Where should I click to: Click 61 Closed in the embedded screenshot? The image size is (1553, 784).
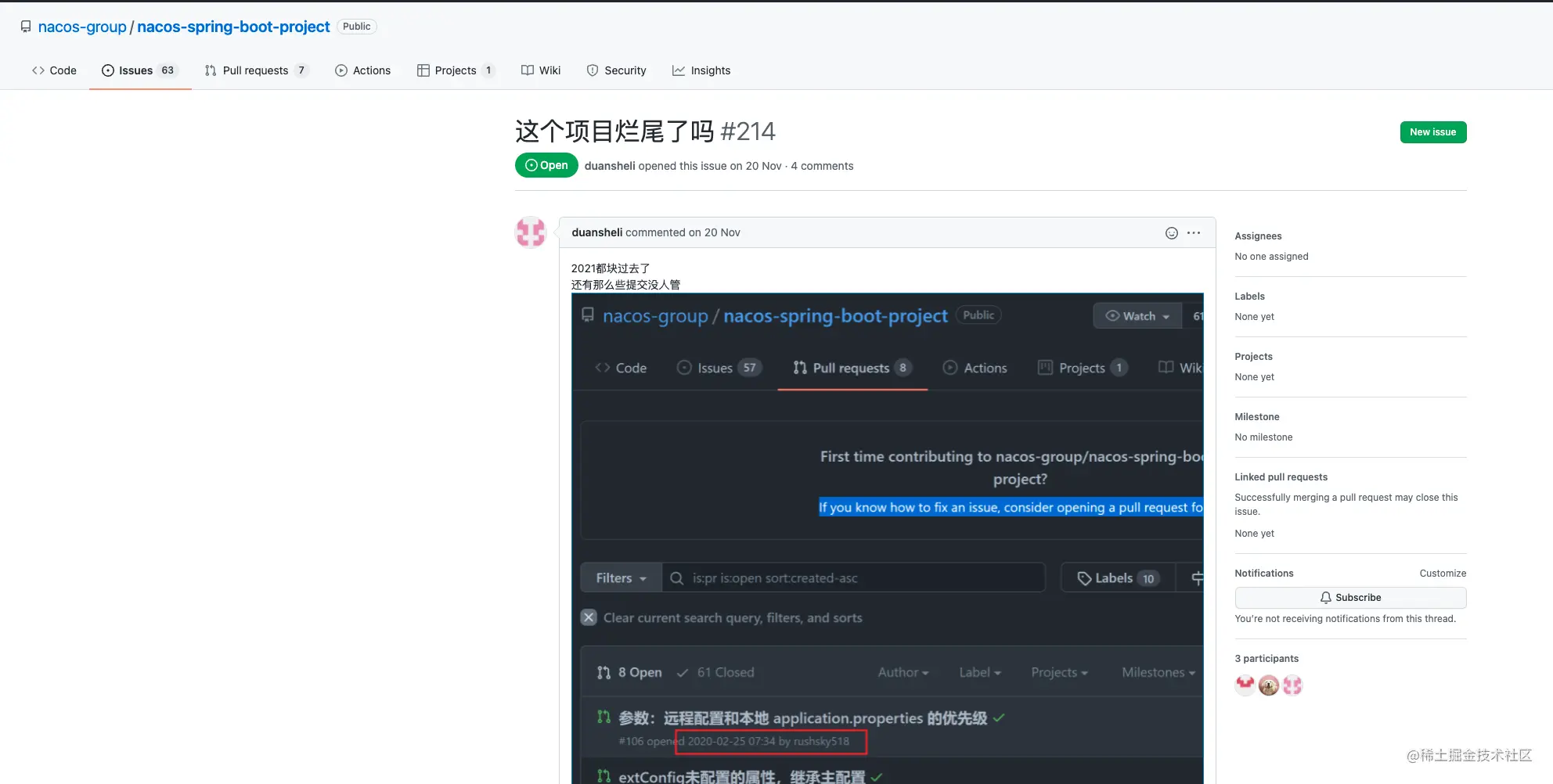click(x=716, y=672)
